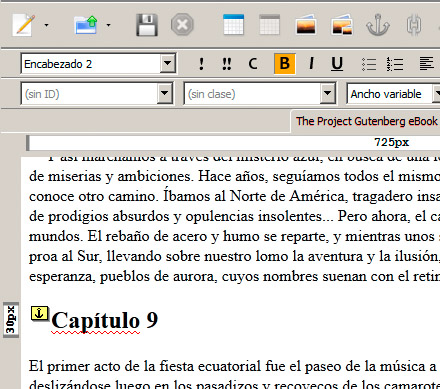Click the gray table properties icon

pyautogui.click(x=269, y=25)
